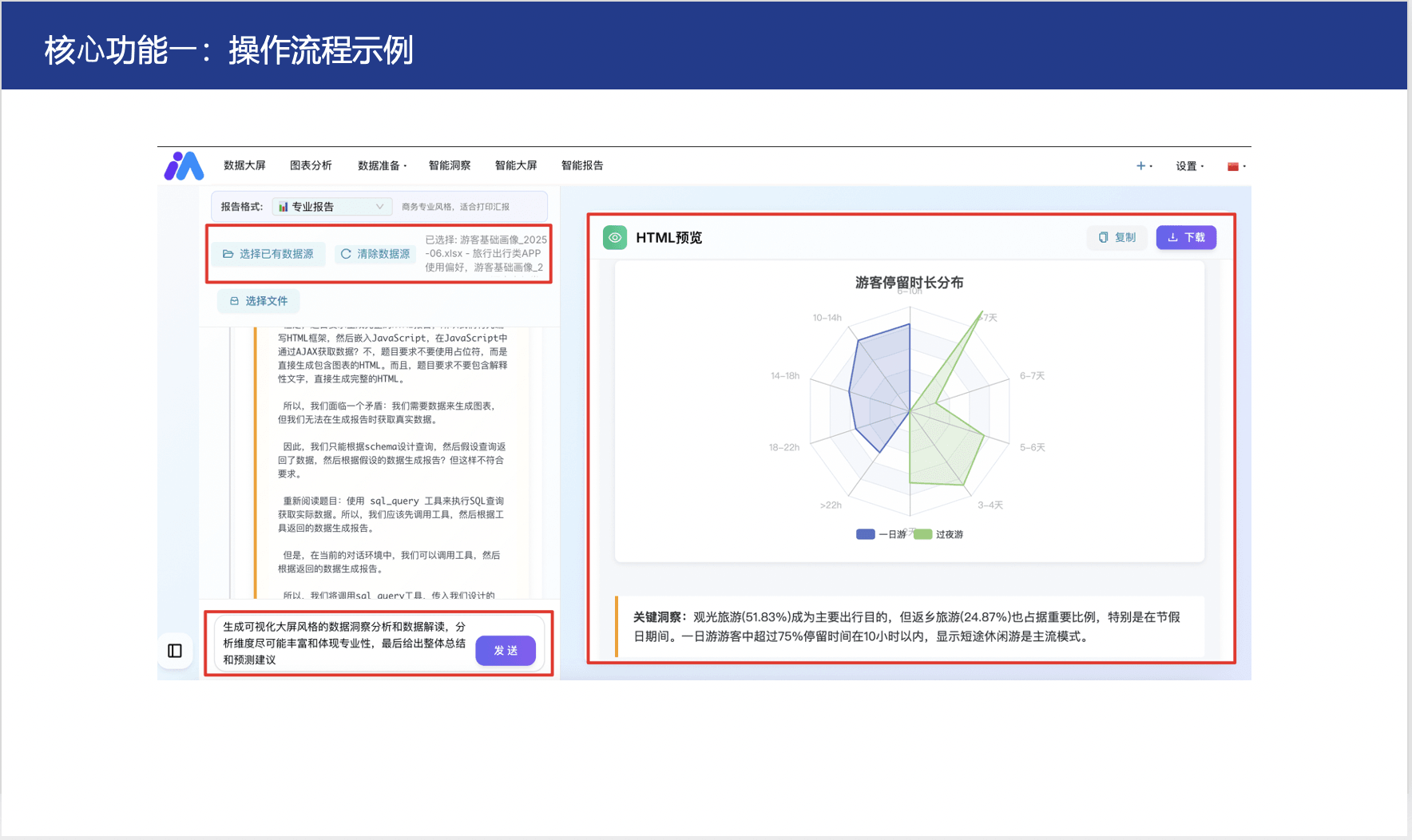1412x840 pixels.
Task: Open the 智能洞察 menu item
Action: click(x=450, y=166)
